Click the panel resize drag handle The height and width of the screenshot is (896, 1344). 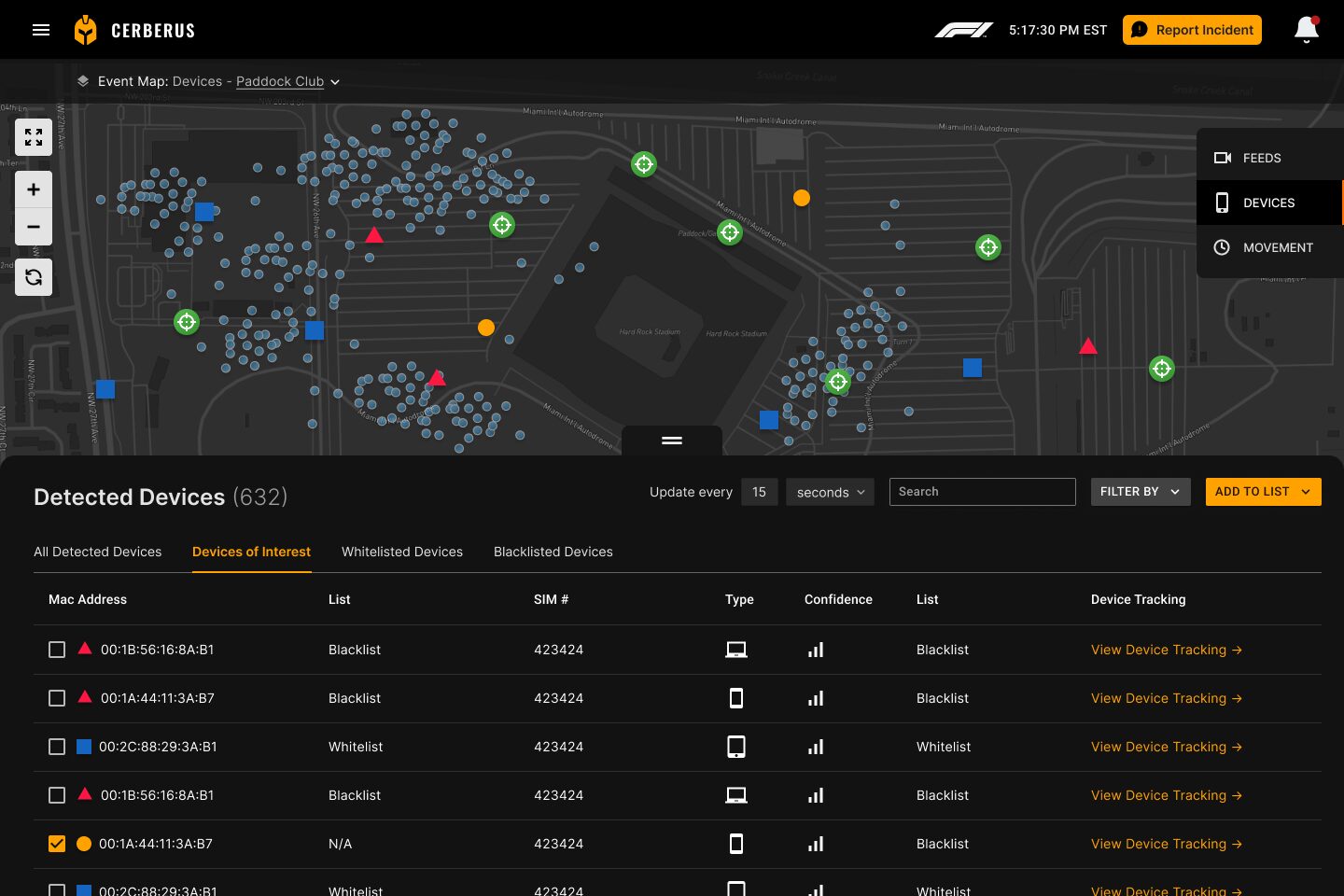click(672, 441)
